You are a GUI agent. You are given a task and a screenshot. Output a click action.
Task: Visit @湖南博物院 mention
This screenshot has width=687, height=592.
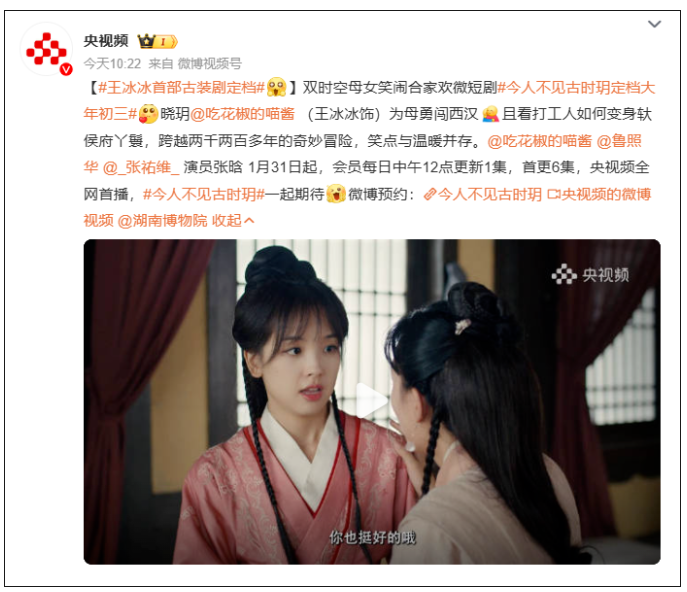pos(163,221)
